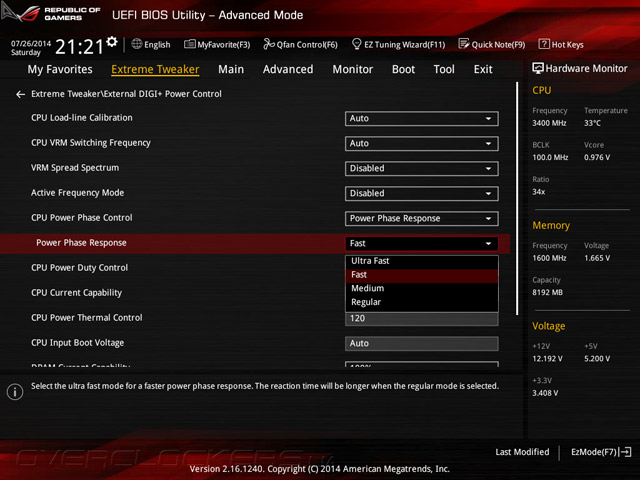Select the CPU Power Thermal Control label
The width and height of the screenshot is (640, 480).
87,318
